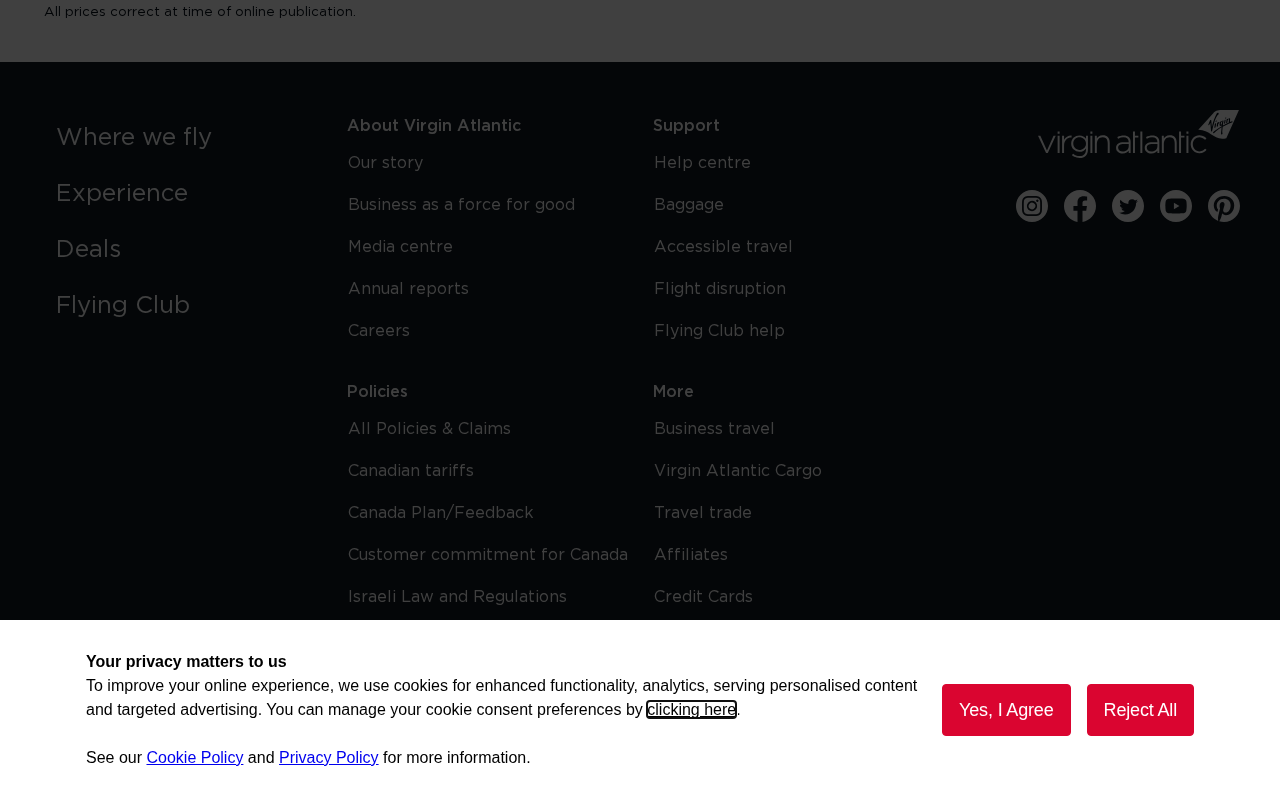Open Customer commitment for Canada
This screenshot has height=800, width=1280.
pyautogui.click(x=488, y=555)
